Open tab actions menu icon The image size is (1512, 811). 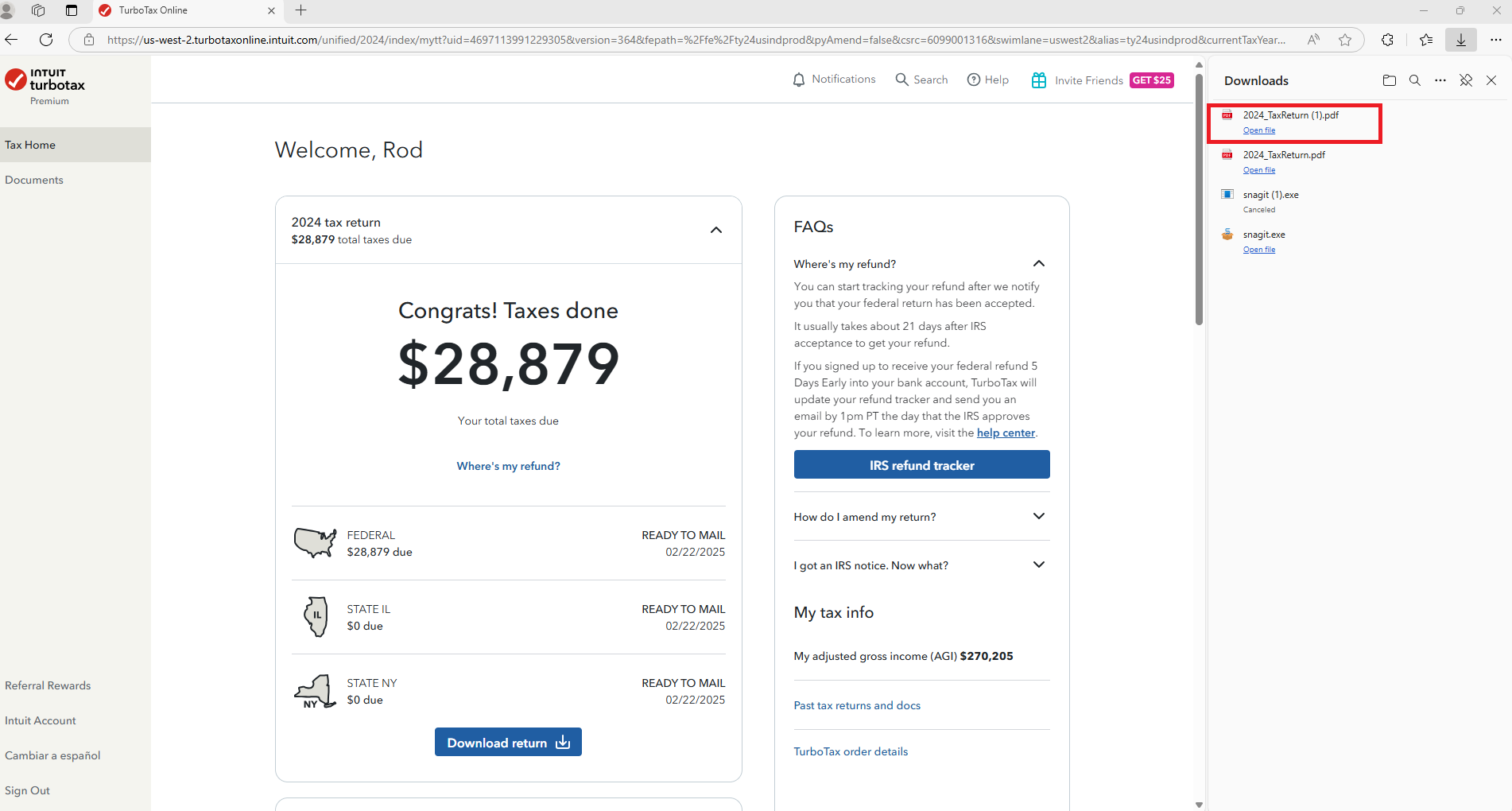[72, 10]
